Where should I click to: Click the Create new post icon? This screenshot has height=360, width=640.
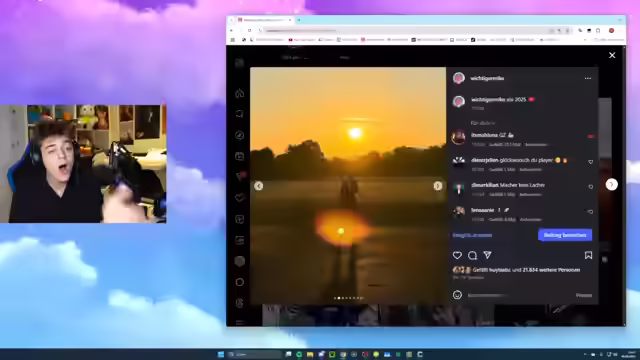point(240,219)
